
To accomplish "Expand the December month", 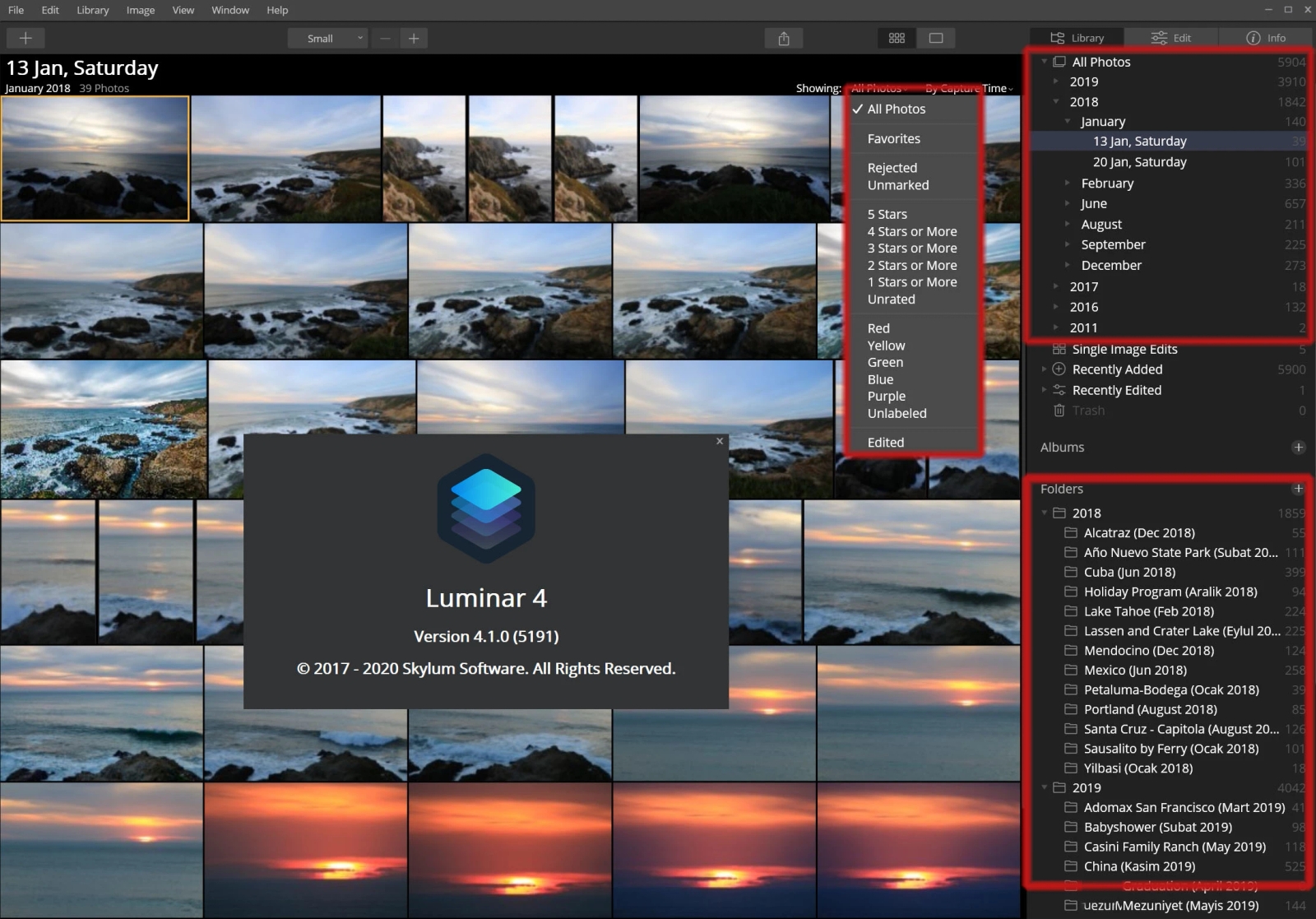I will point(1068,265).
